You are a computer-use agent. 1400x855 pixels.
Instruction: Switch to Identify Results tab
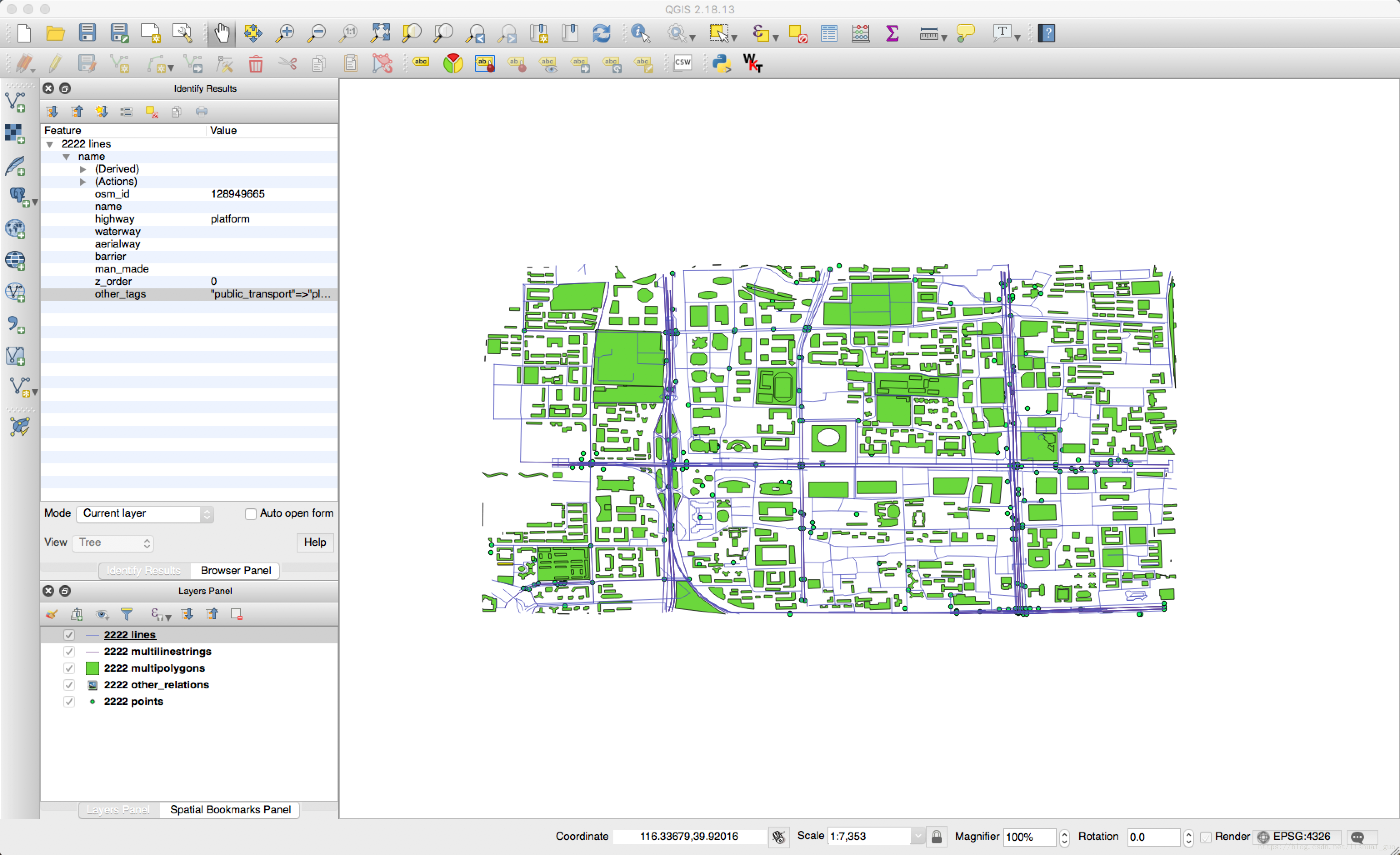(x=144, y=570)
